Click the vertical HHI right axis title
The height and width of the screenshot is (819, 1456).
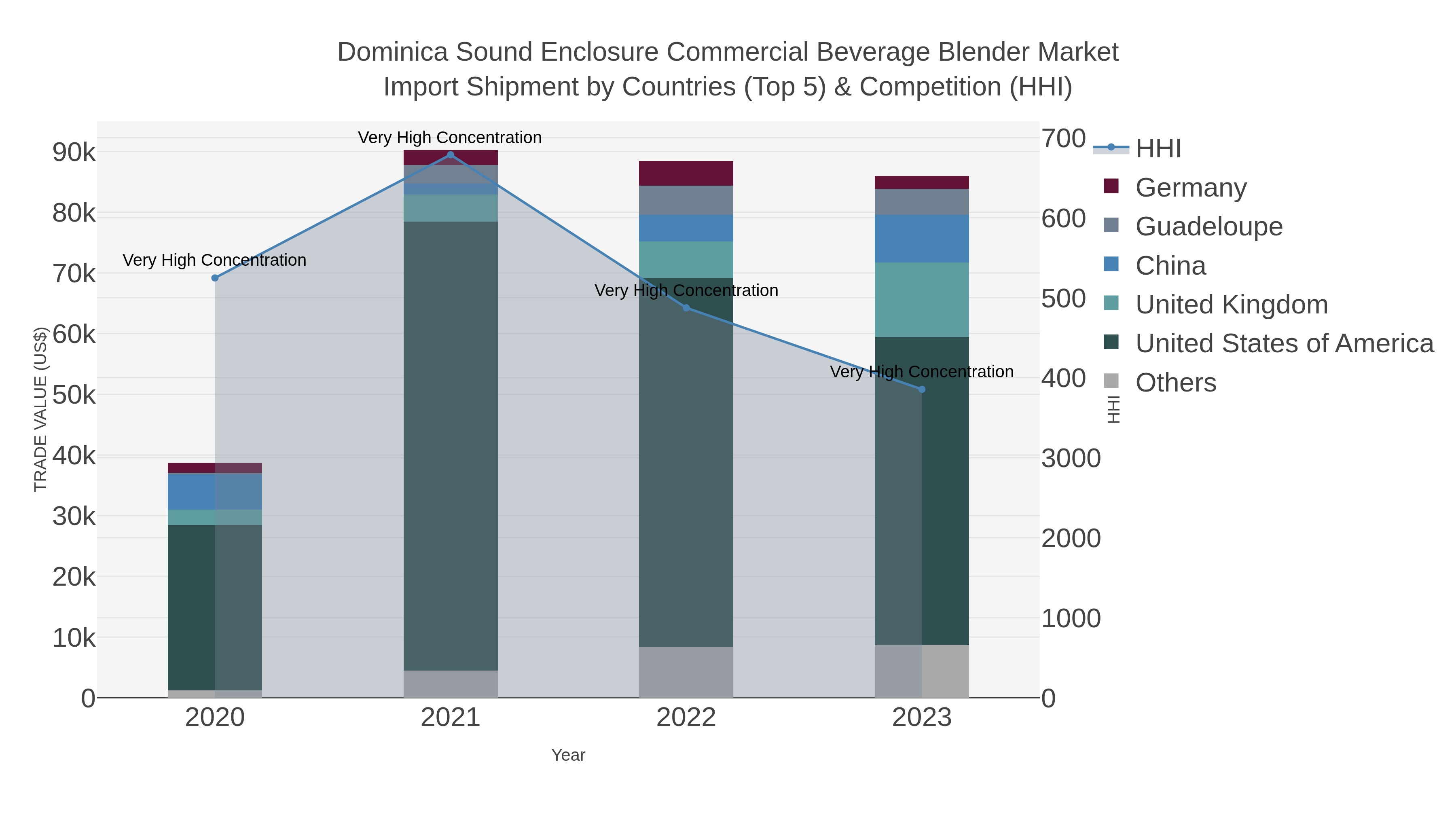[1113, 410]
